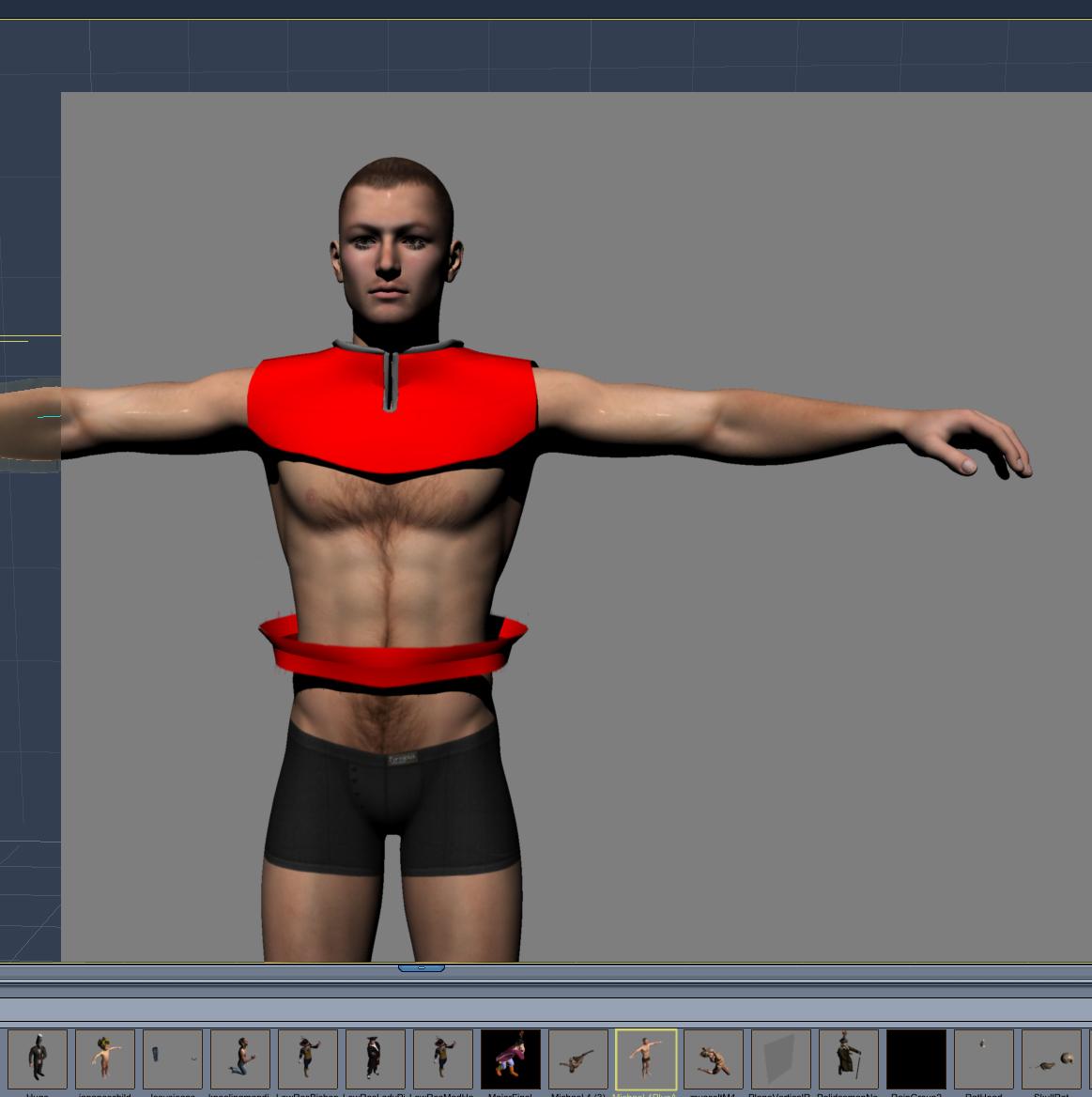Click the blue panel collapse handle below viewport
This screenshot has height=1097, width=1092.
pos(422,967)
